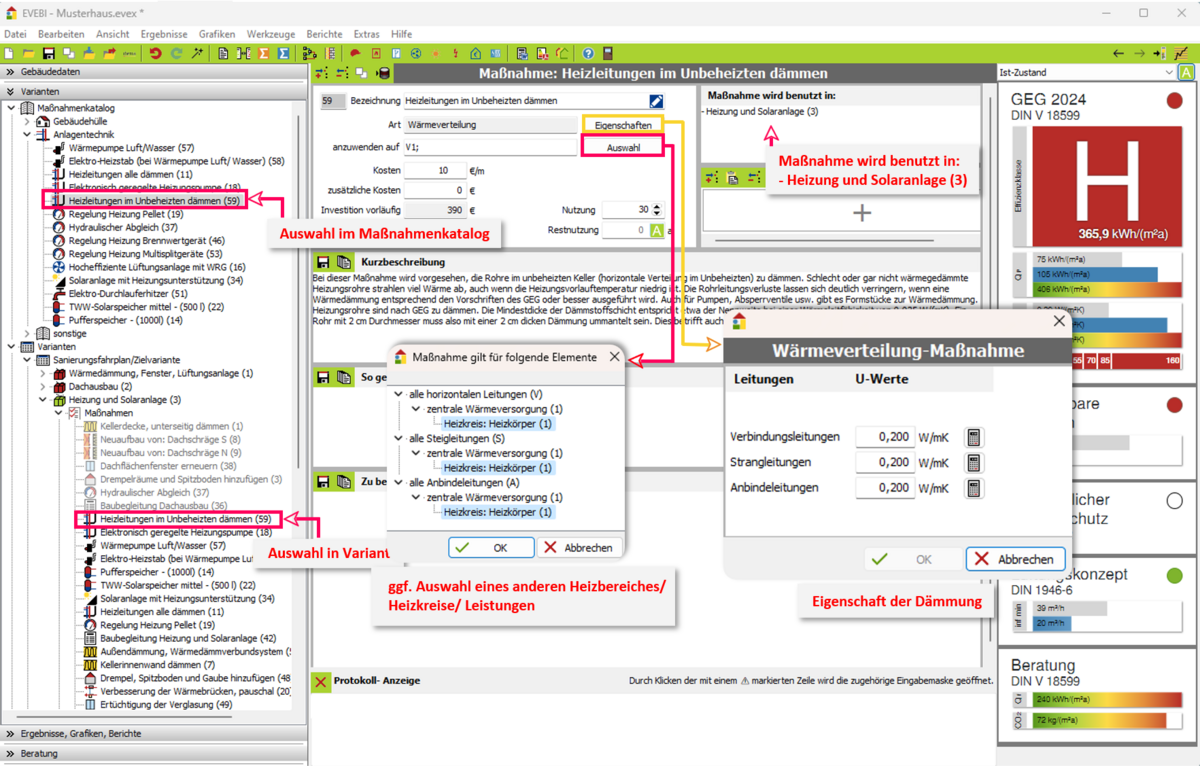Expand the Gebäudehülle tree node
Viewport: 1200px width, 766px height.
point(27,121)
